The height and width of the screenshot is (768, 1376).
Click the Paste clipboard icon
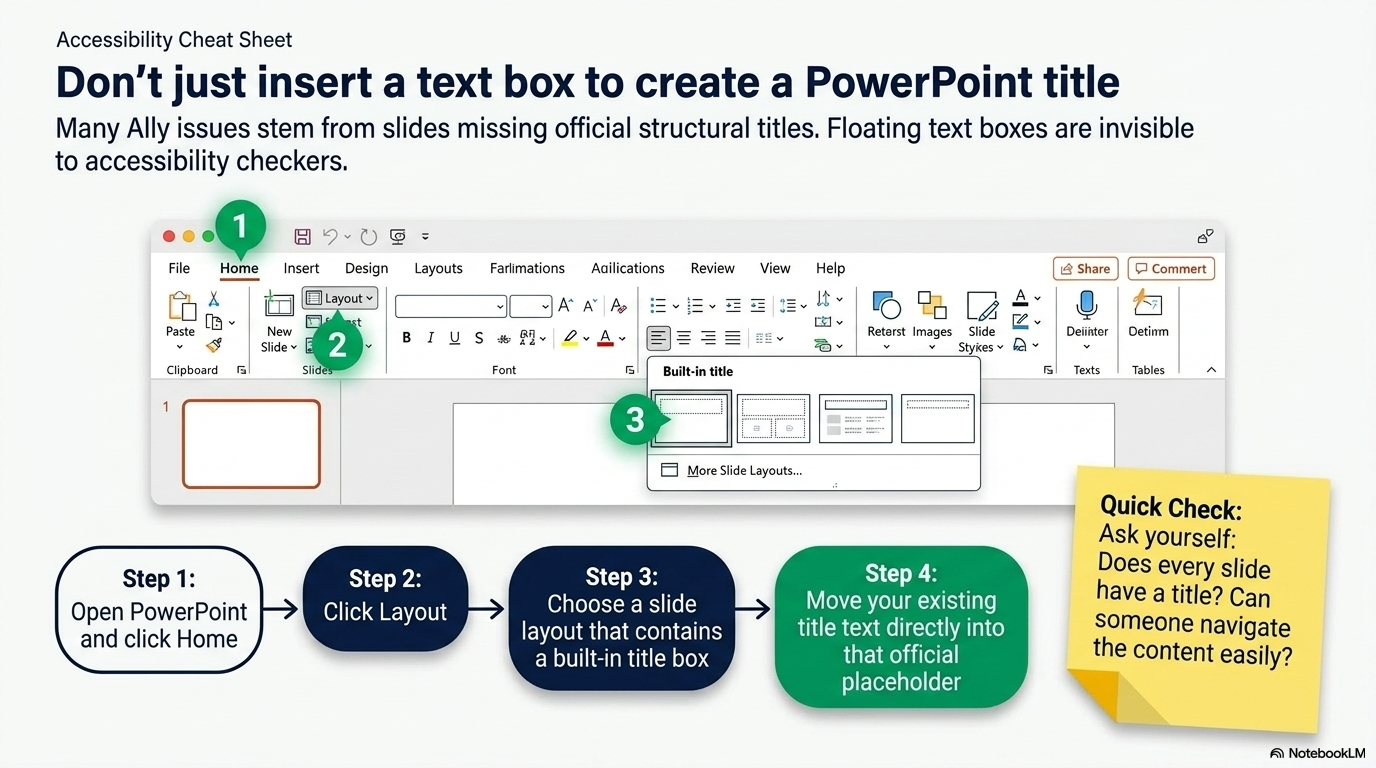(181, 306)
